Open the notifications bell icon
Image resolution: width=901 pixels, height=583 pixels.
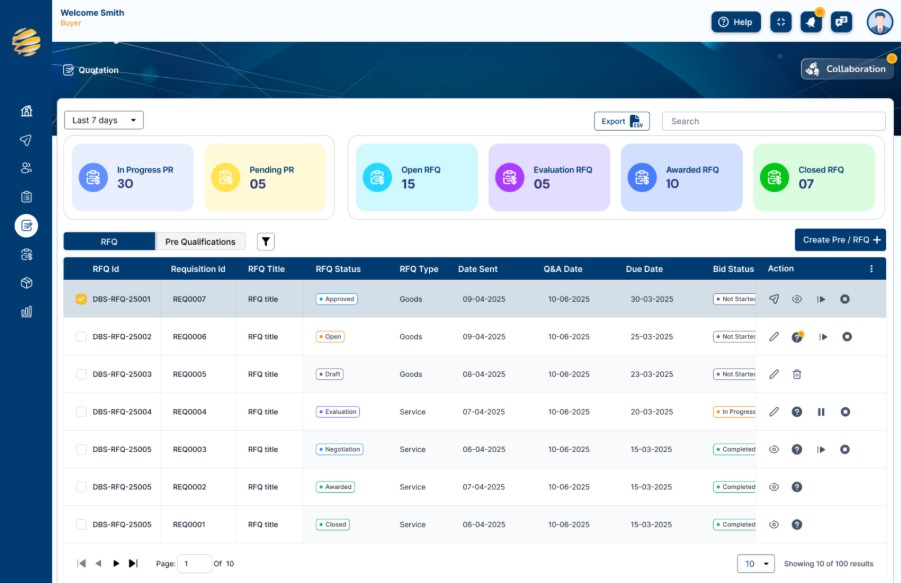pyautogui.click(x=811, y=22)
